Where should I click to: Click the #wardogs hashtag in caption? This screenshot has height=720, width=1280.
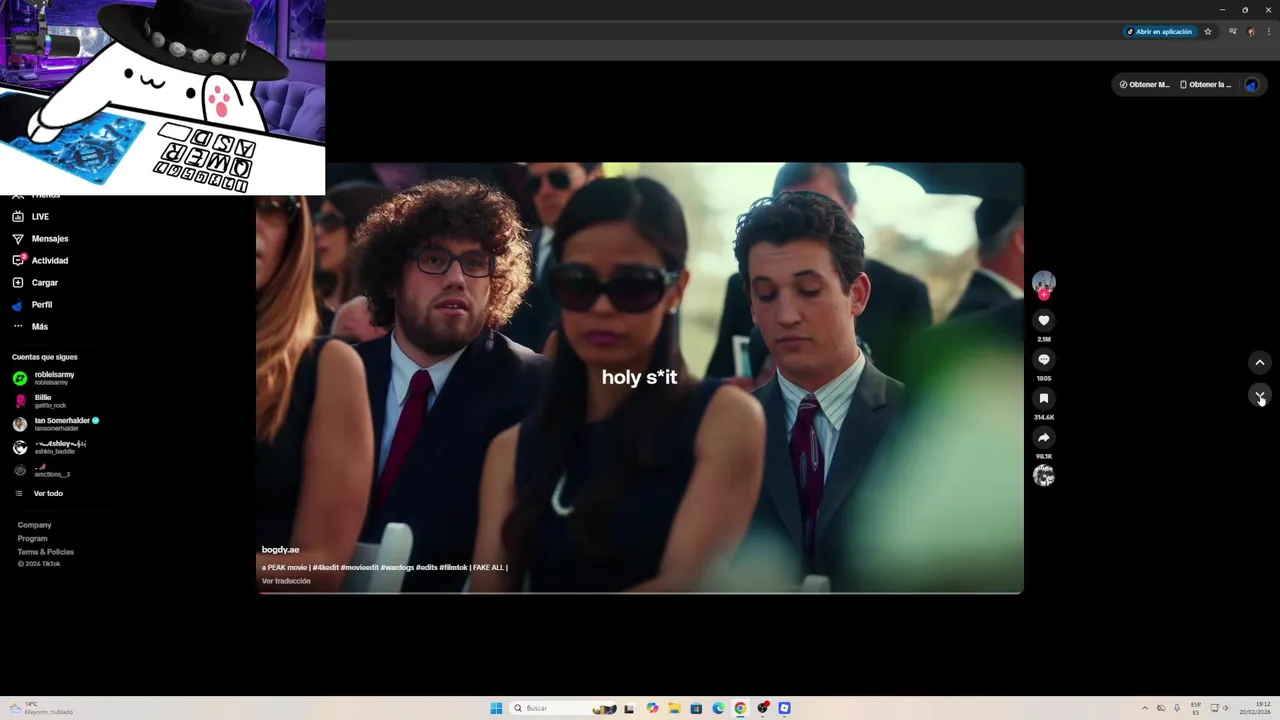pos(397,568)
